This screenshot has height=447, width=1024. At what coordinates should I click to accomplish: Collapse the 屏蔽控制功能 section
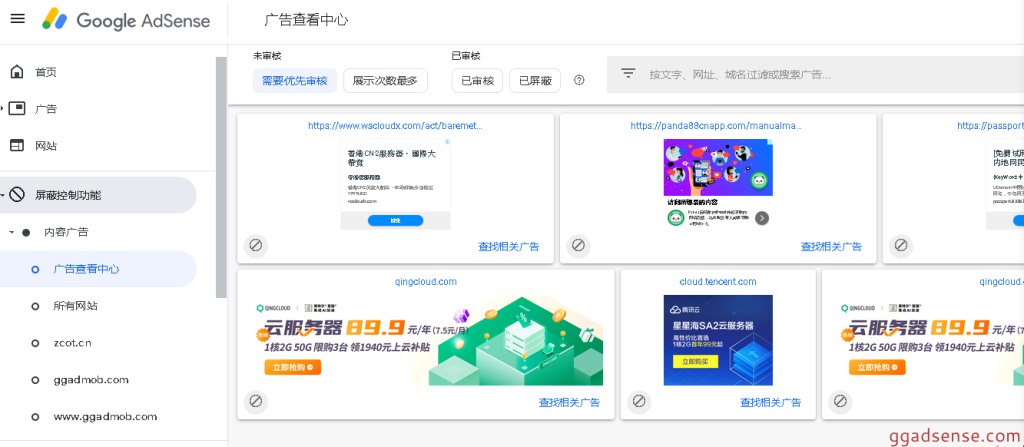[3, 195]
